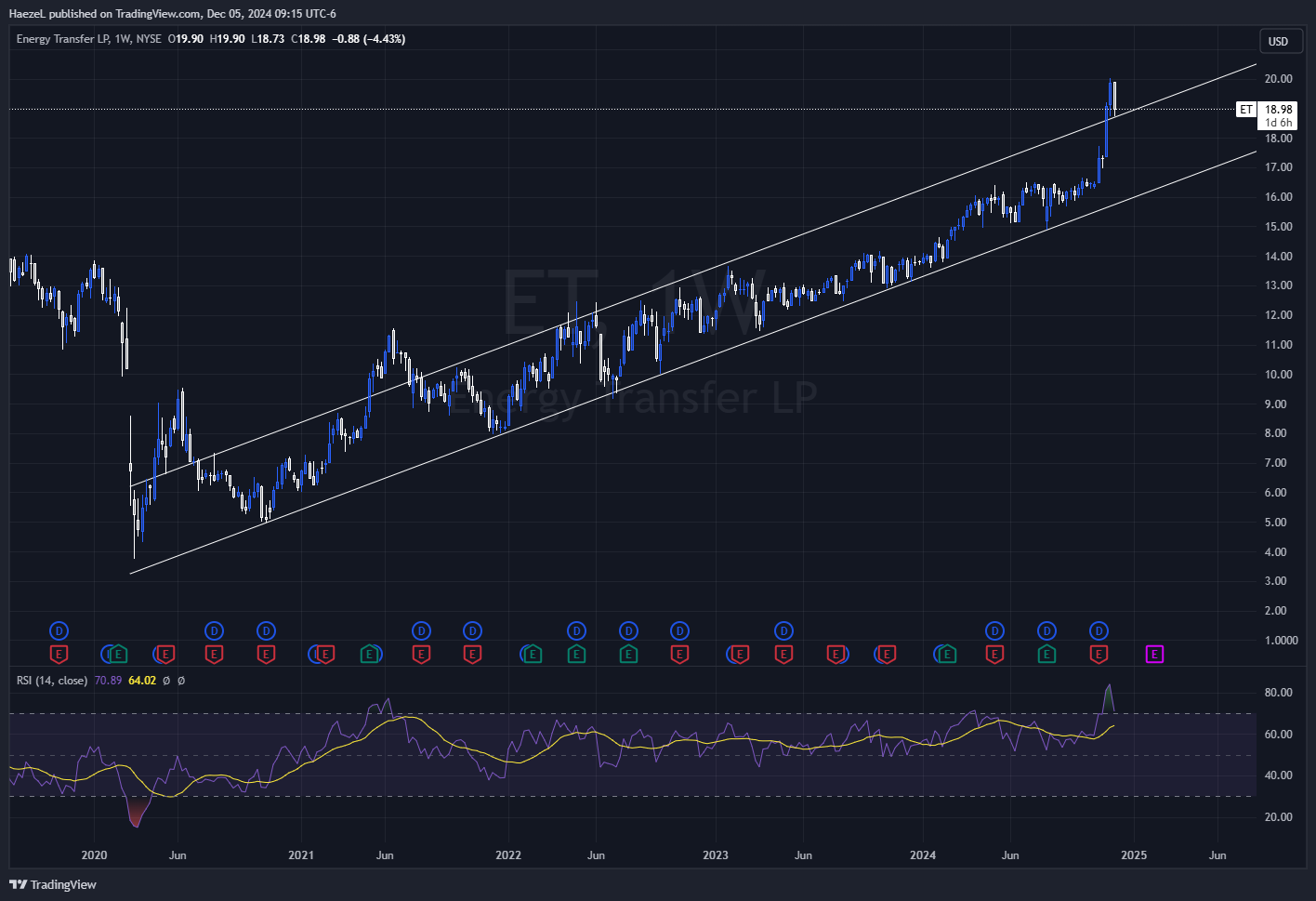Click the −0.88 (−4.43%) change value
1316x901 pixels.
tap(369, 39)
